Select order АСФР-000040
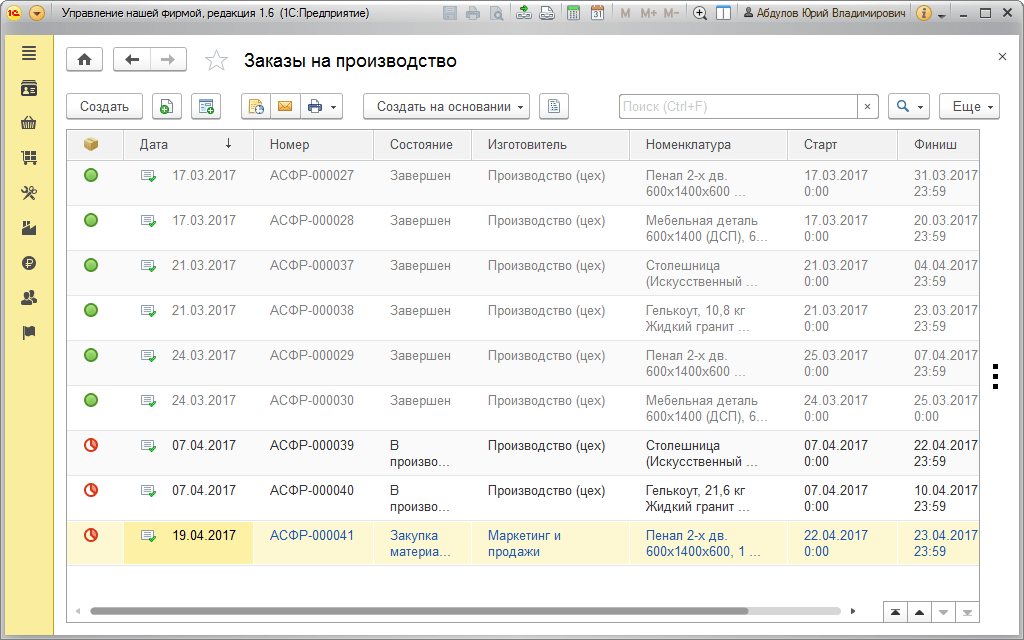 (x=522, y=498)
